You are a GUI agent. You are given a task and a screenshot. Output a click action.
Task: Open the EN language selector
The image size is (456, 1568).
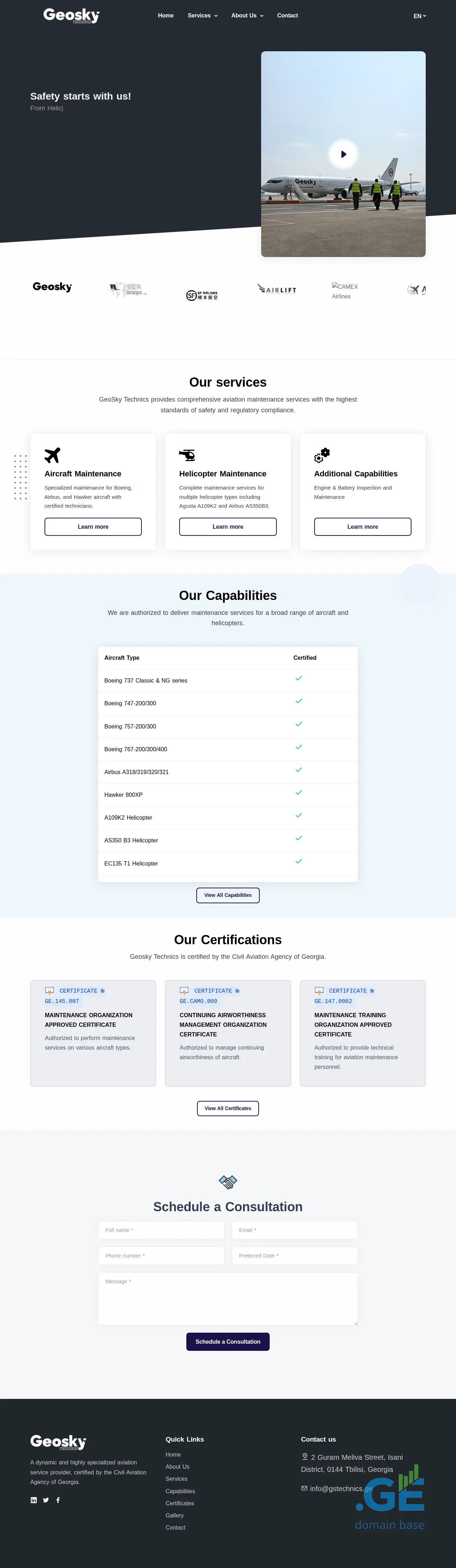click(x=419, y=16)
